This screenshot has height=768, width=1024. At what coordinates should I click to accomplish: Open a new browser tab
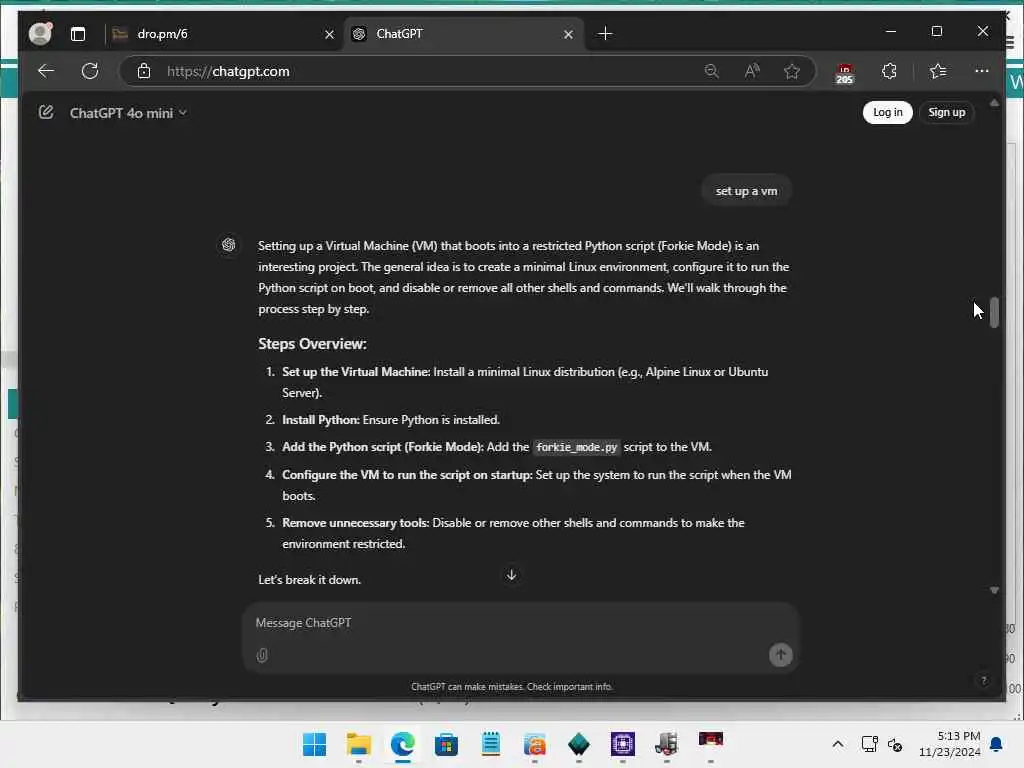pyautogui.click(x=605, y=33)
